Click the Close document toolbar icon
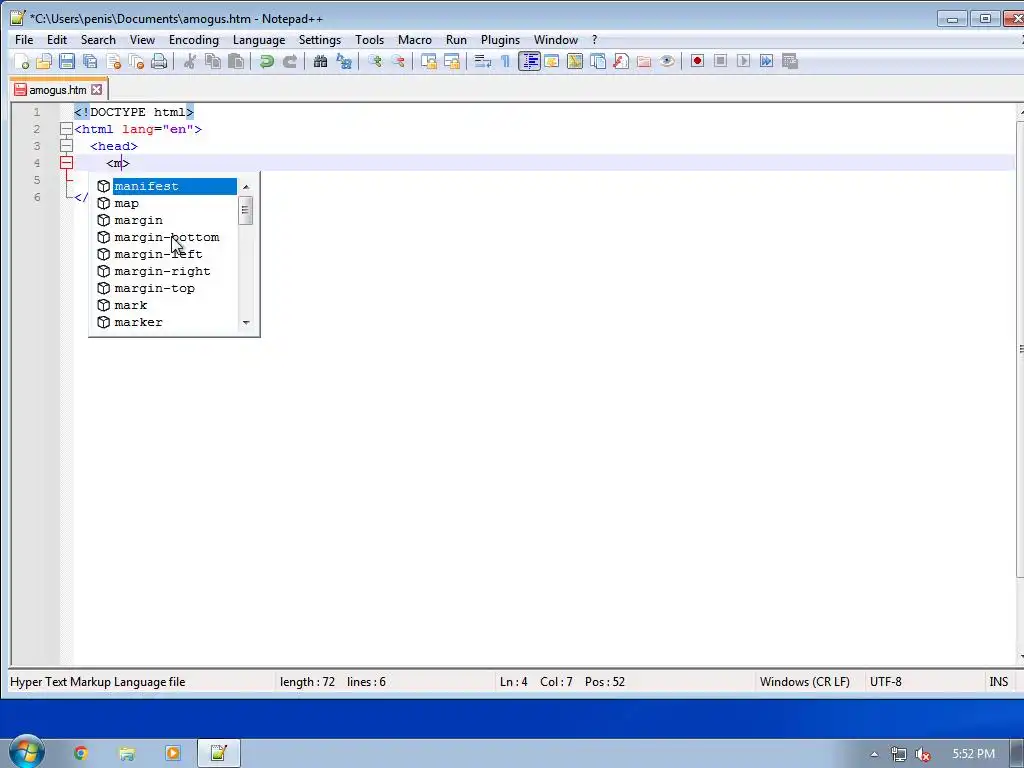Image resolution: width=1024 pixels, height=768 pixels. [114, 61]
